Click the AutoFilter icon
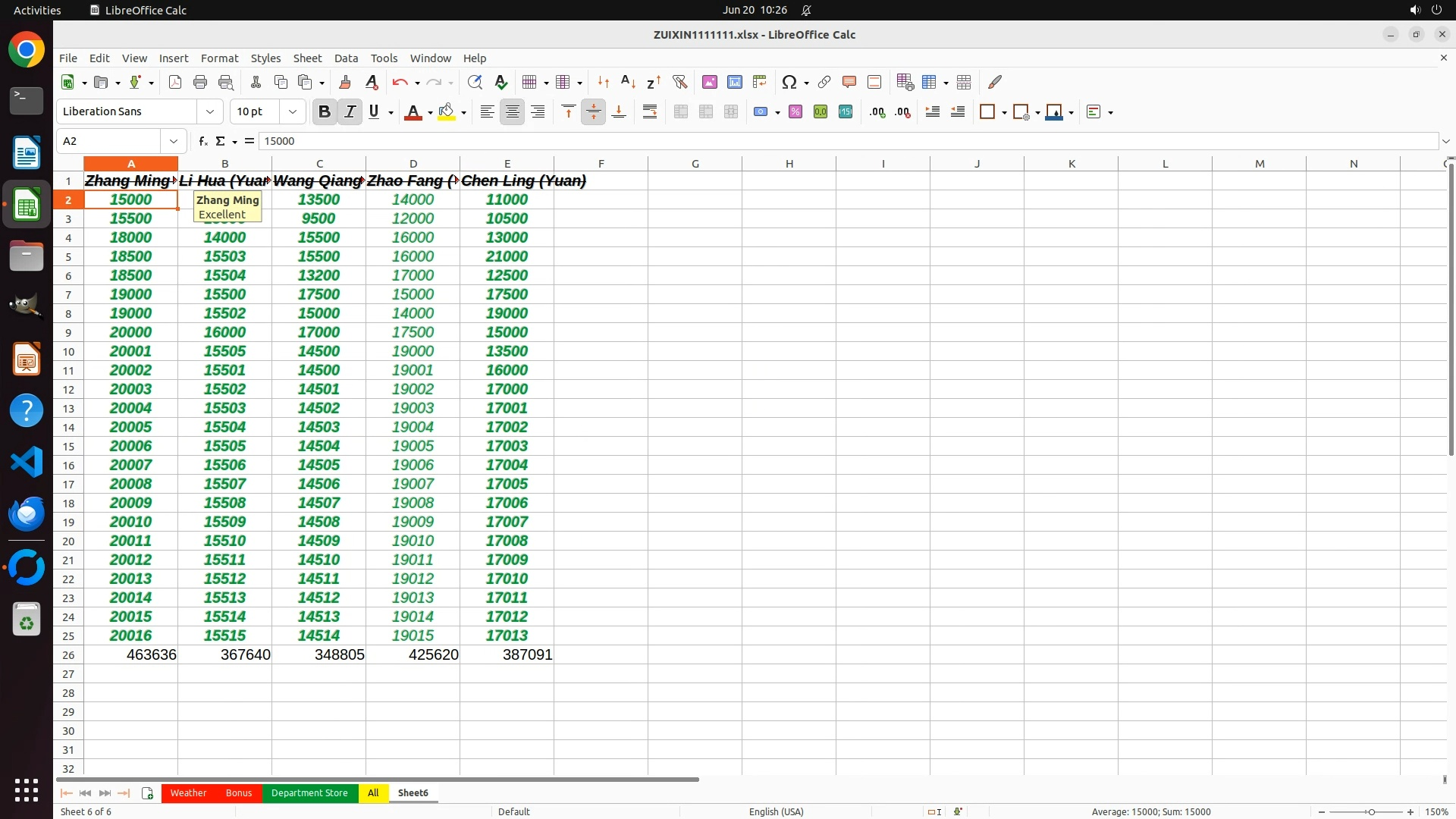 click(679, 82)
